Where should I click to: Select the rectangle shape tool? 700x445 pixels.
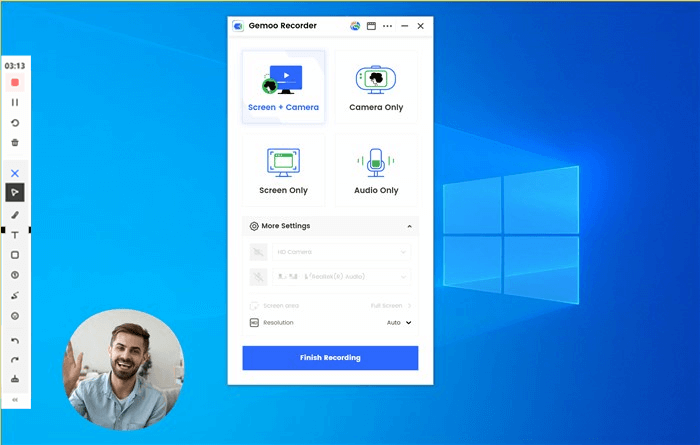click(15, 255)
